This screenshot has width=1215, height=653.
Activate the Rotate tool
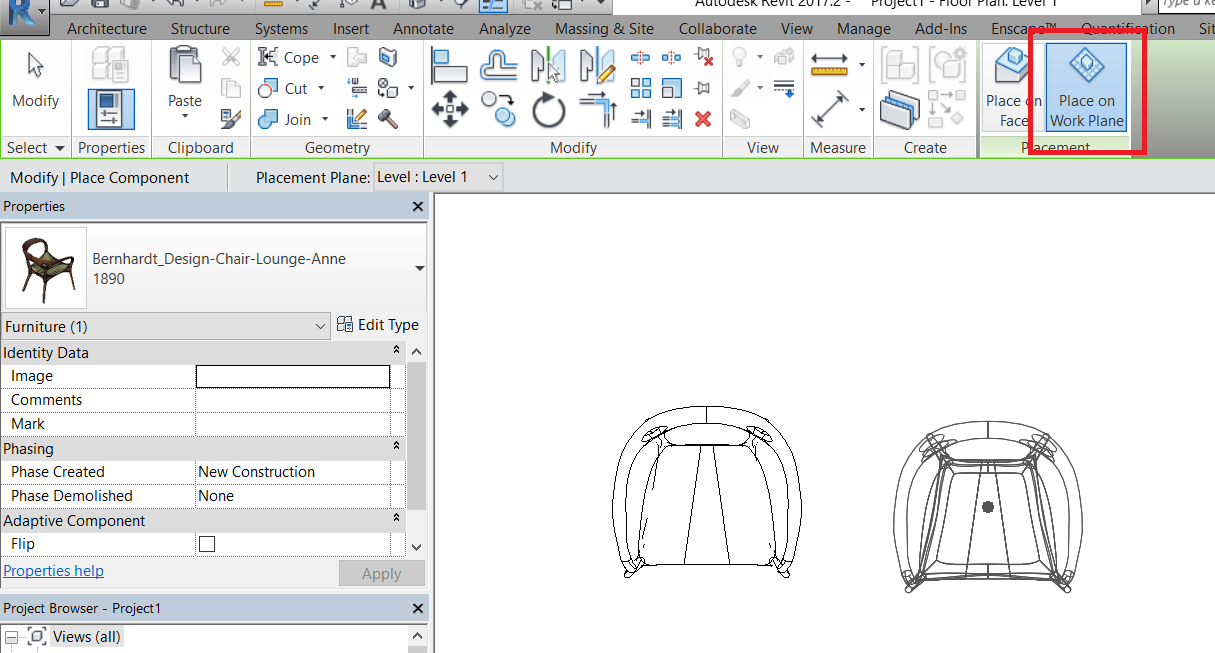548,110
